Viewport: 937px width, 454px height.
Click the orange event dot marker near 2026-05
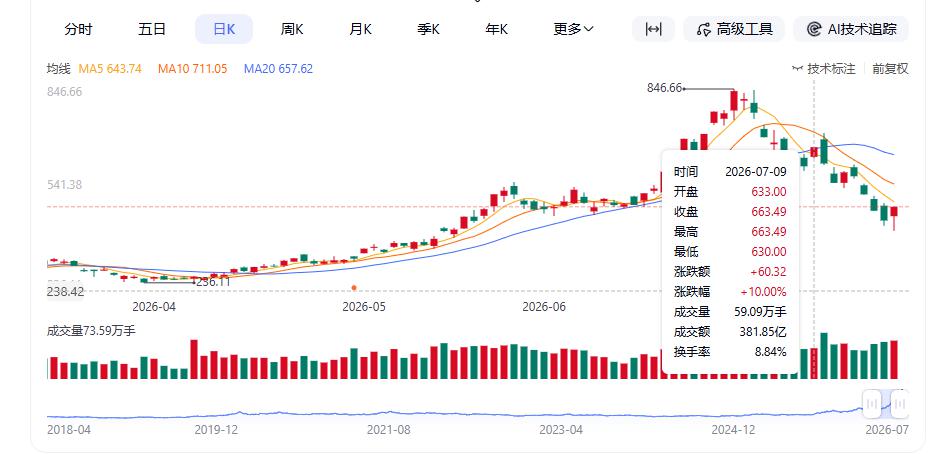354,288
